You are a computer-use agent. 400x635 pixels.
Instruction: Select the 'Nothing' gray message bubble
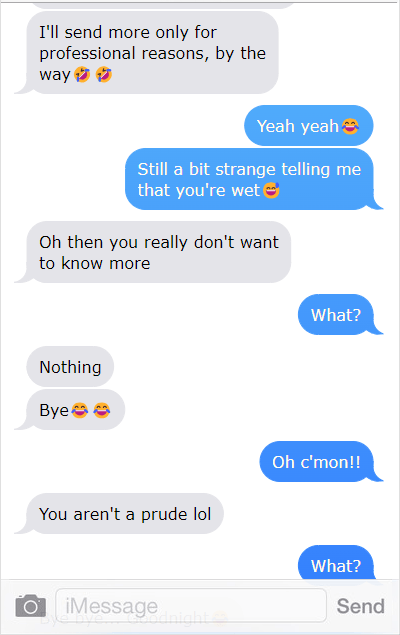[70, 367]
